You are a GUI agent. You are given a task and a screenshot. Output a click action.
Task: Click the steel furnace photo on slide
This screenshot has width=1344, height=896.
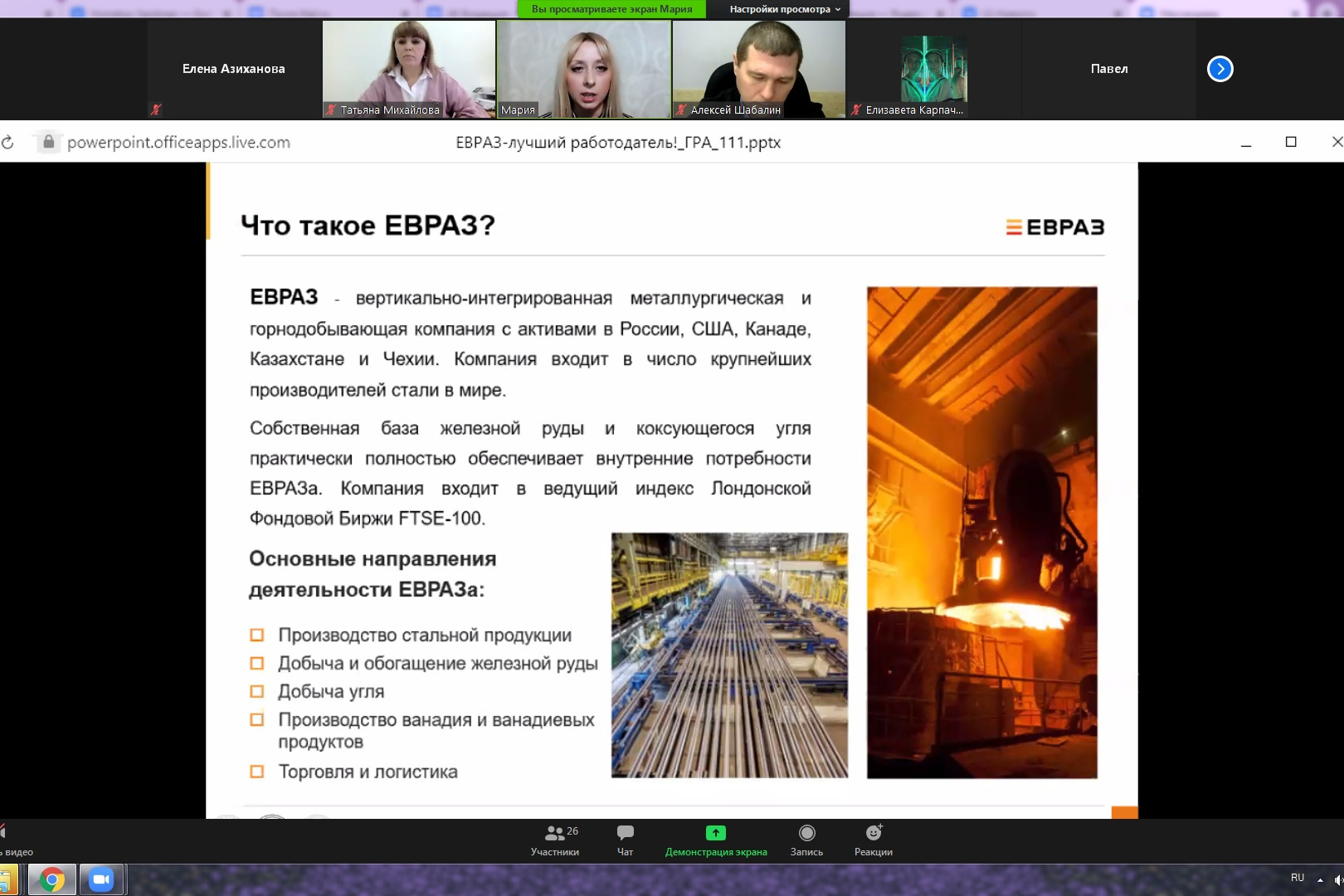click(982, 533)
